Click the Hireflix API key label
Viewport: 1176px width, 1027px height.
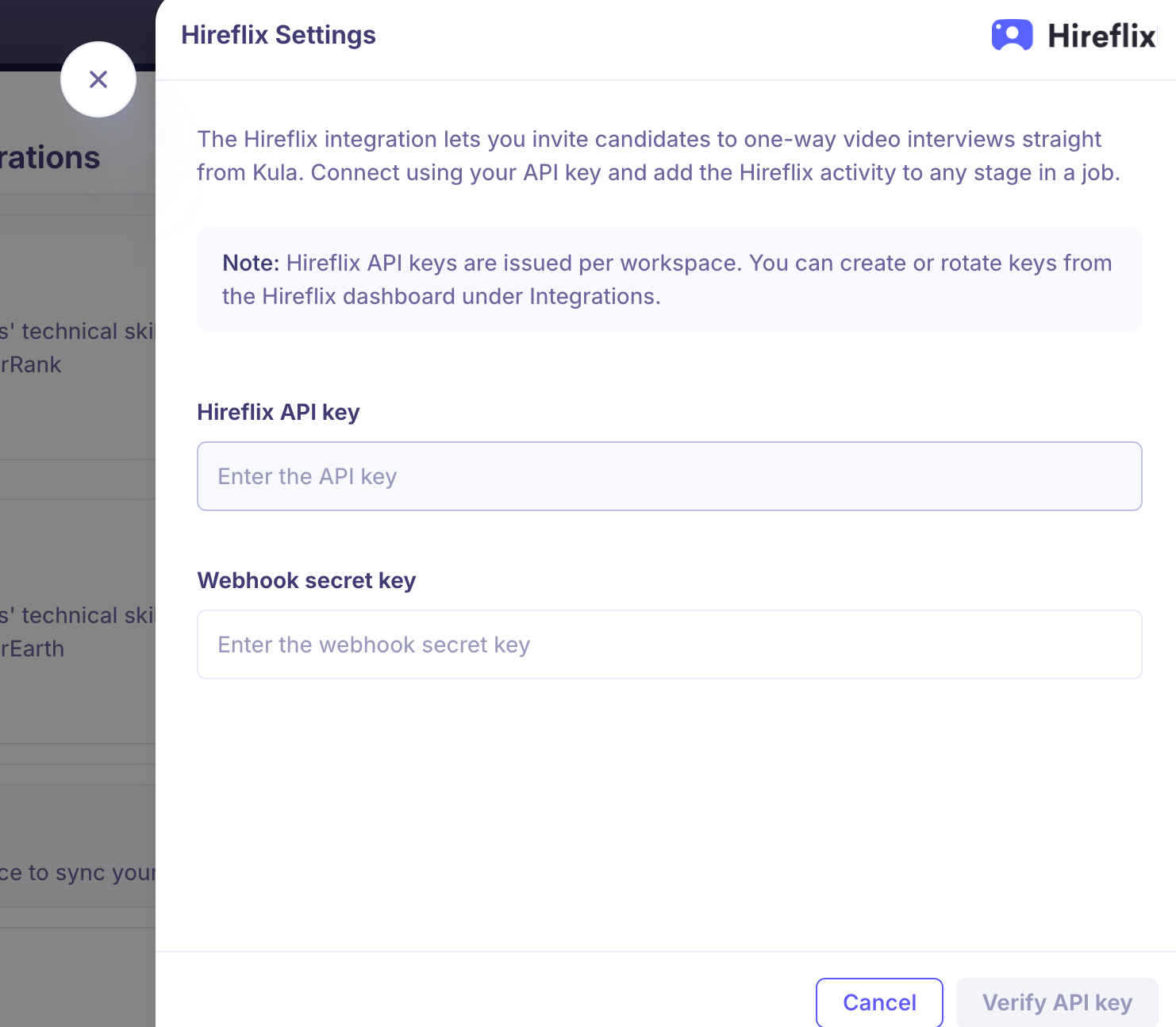point(279,412)
